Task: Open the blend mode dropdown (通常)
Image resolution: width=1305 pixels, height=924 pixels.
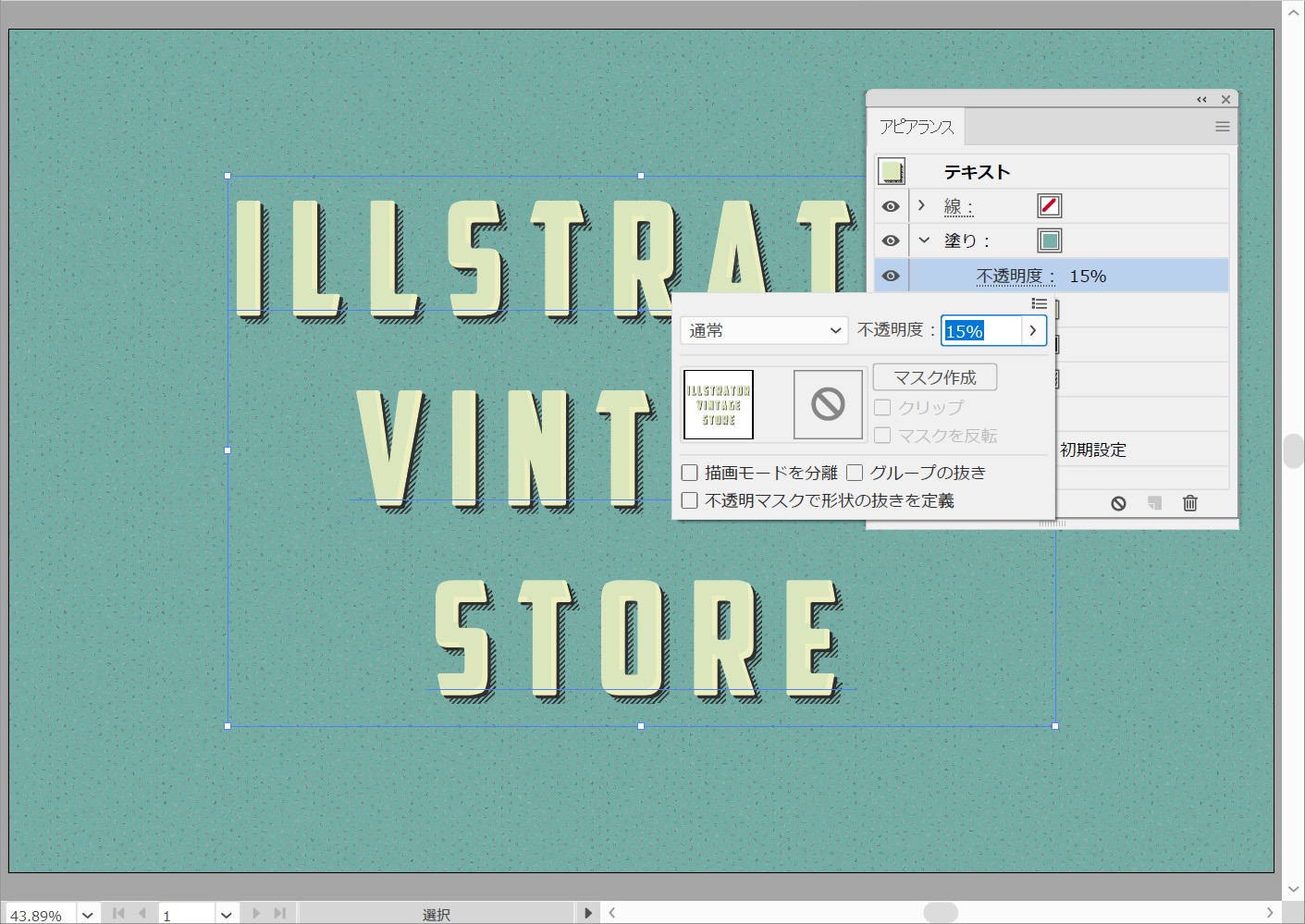Action: (764, 330)
